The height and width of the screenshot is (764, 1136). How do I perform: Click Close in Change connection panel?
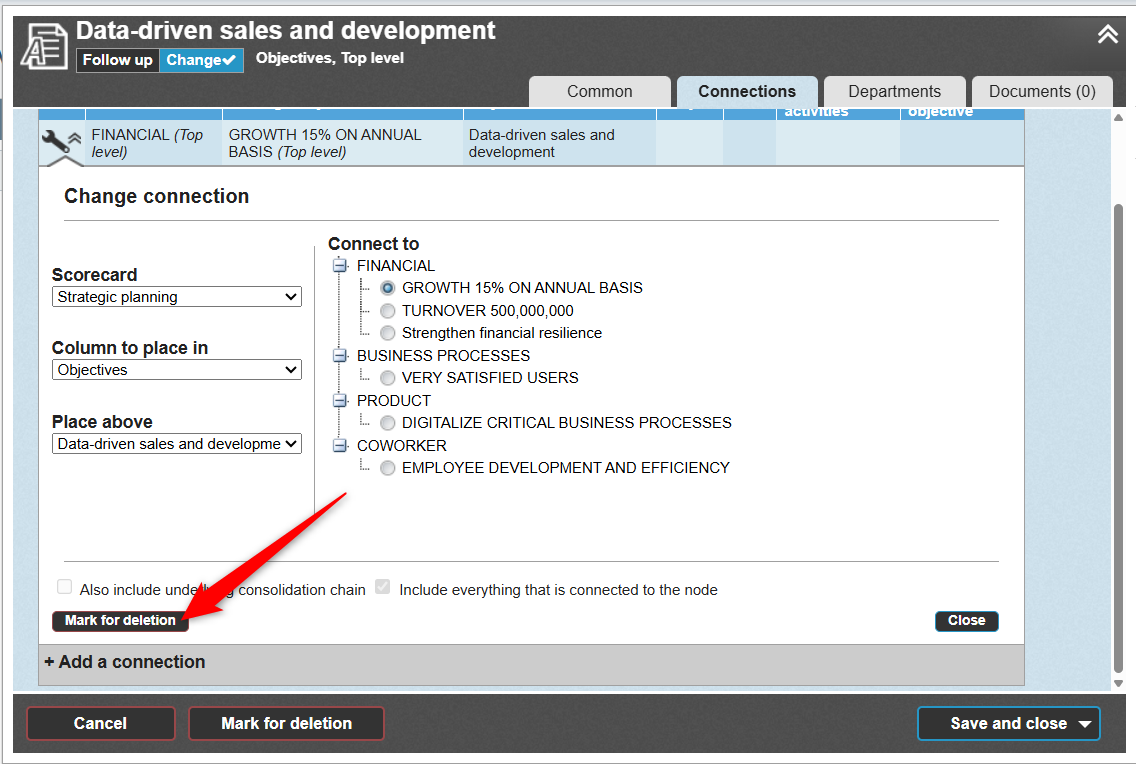point(966,621)
